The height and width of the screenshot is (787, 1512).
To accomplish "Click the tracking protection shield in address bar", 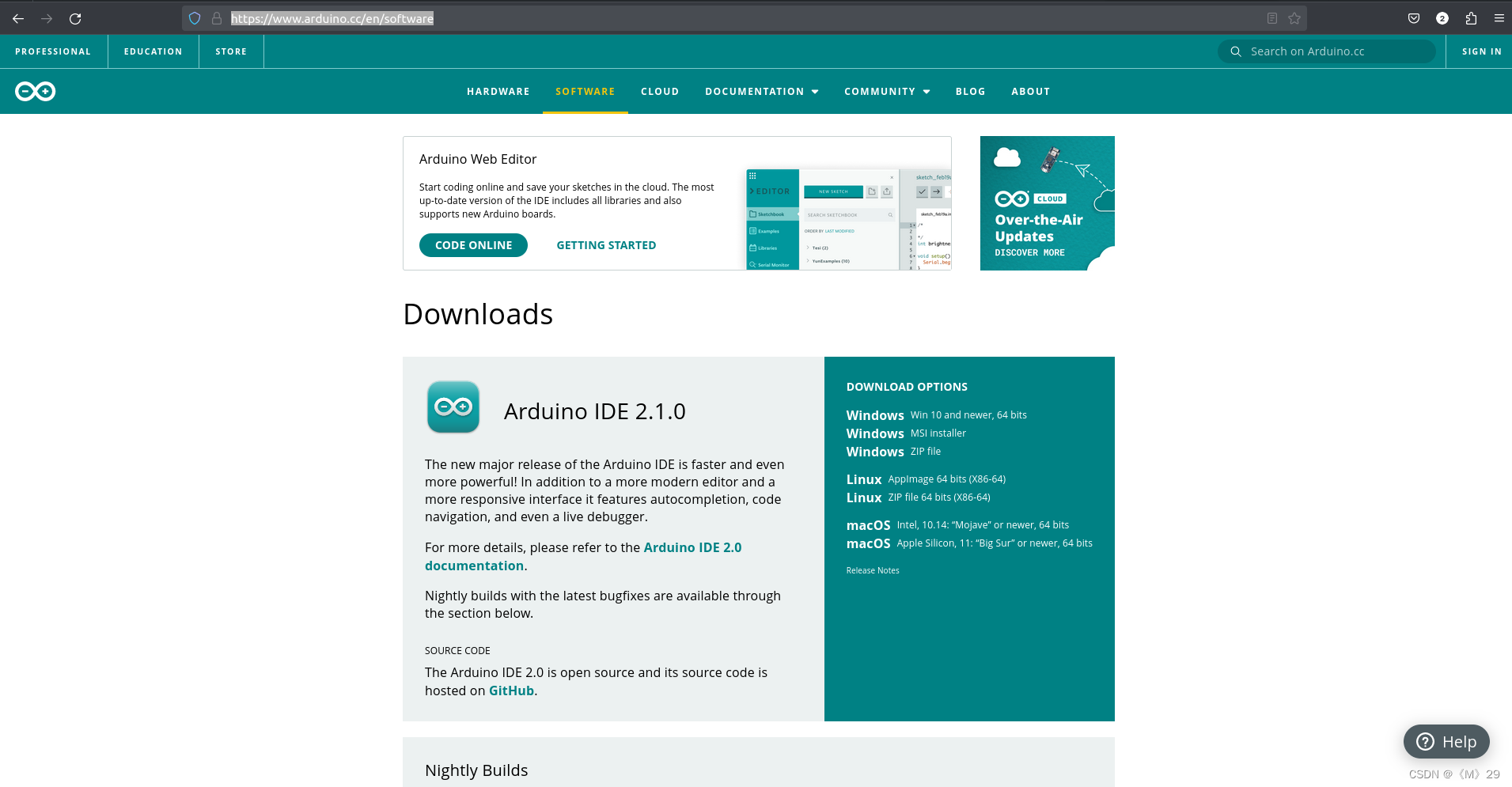I will pyautogui.click(x=193, y=17).
